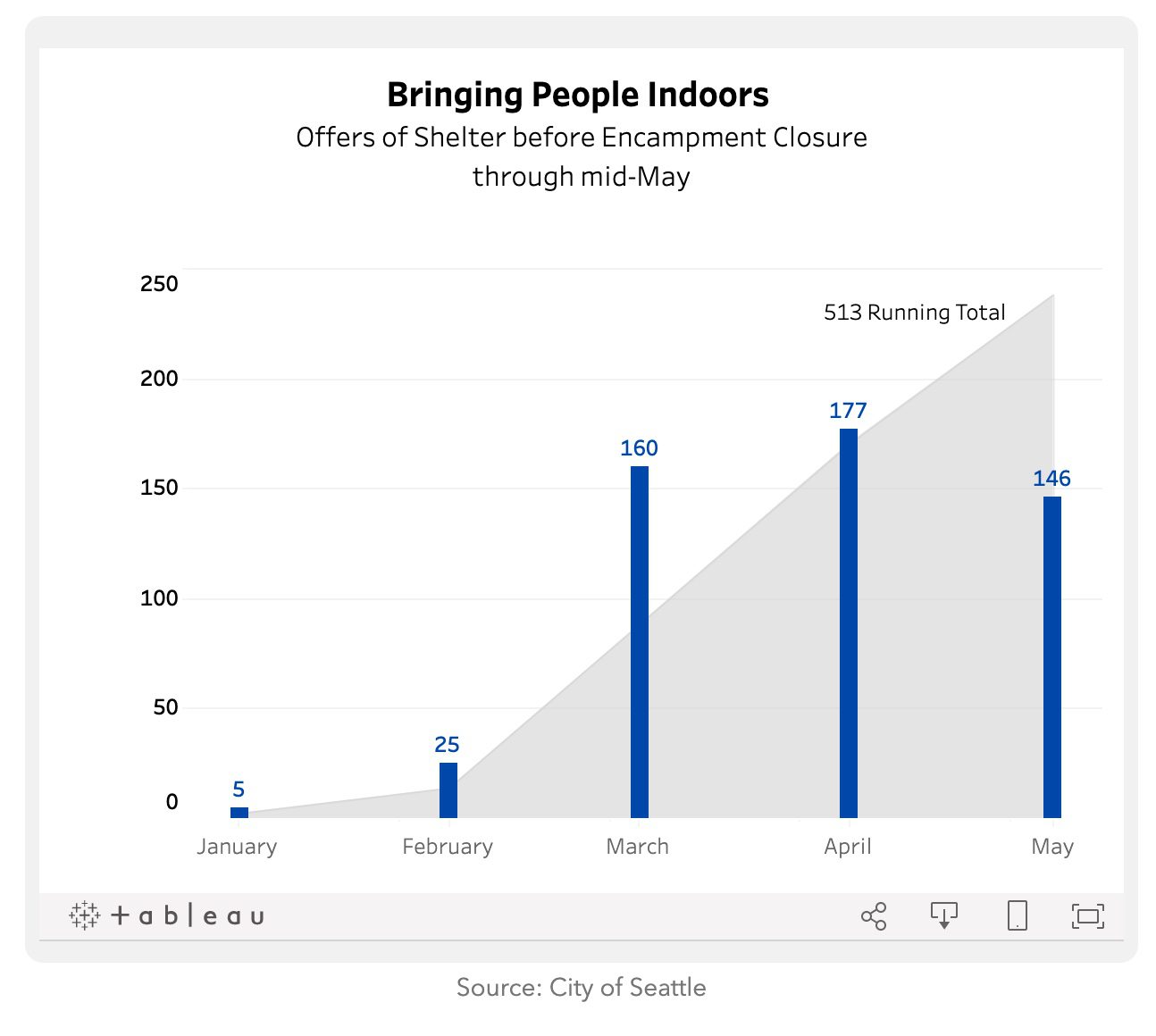Viewport: 1156px width, 1036px height.
Task: Open the Share dialog icon
Action: click(x=873, y=916)
